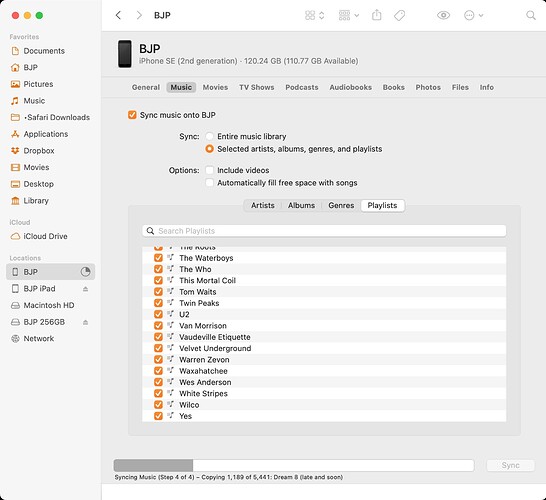
Task: Click the Sync button
Action: 510,466
